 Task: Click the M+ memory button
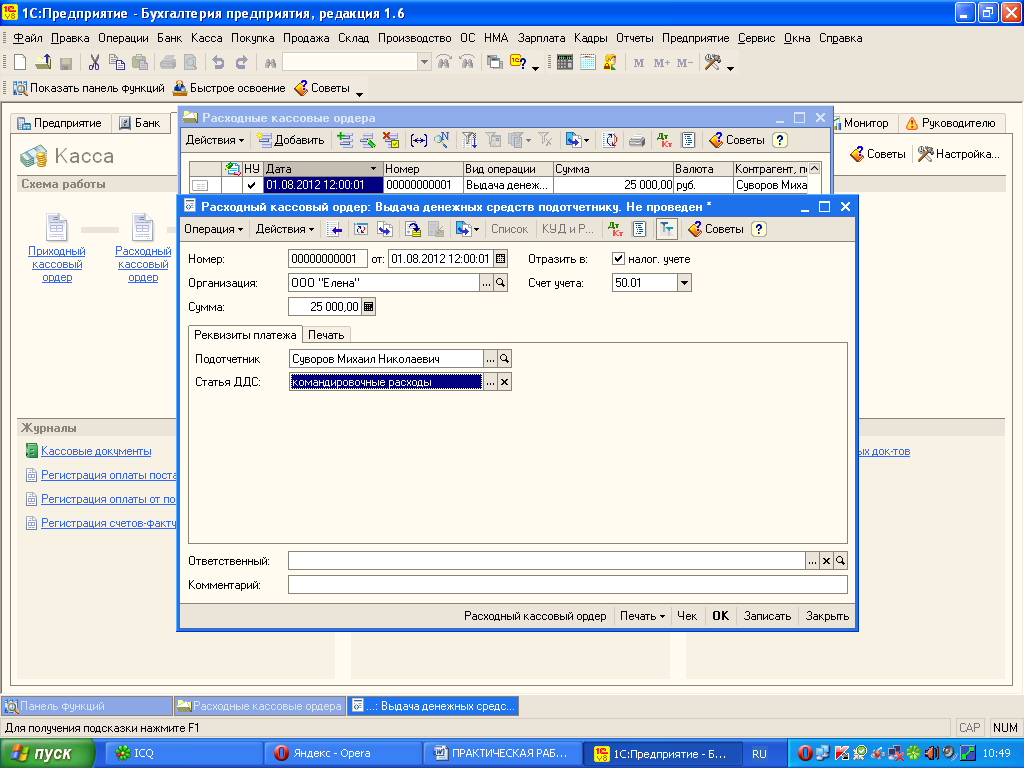tap(661, 63)
